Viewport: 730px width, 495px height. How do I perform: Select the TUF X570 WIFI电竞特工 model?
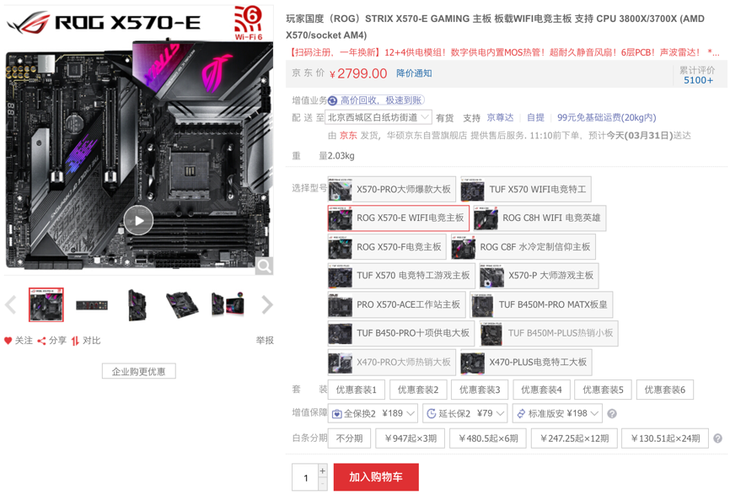click(x=526, y=189)
